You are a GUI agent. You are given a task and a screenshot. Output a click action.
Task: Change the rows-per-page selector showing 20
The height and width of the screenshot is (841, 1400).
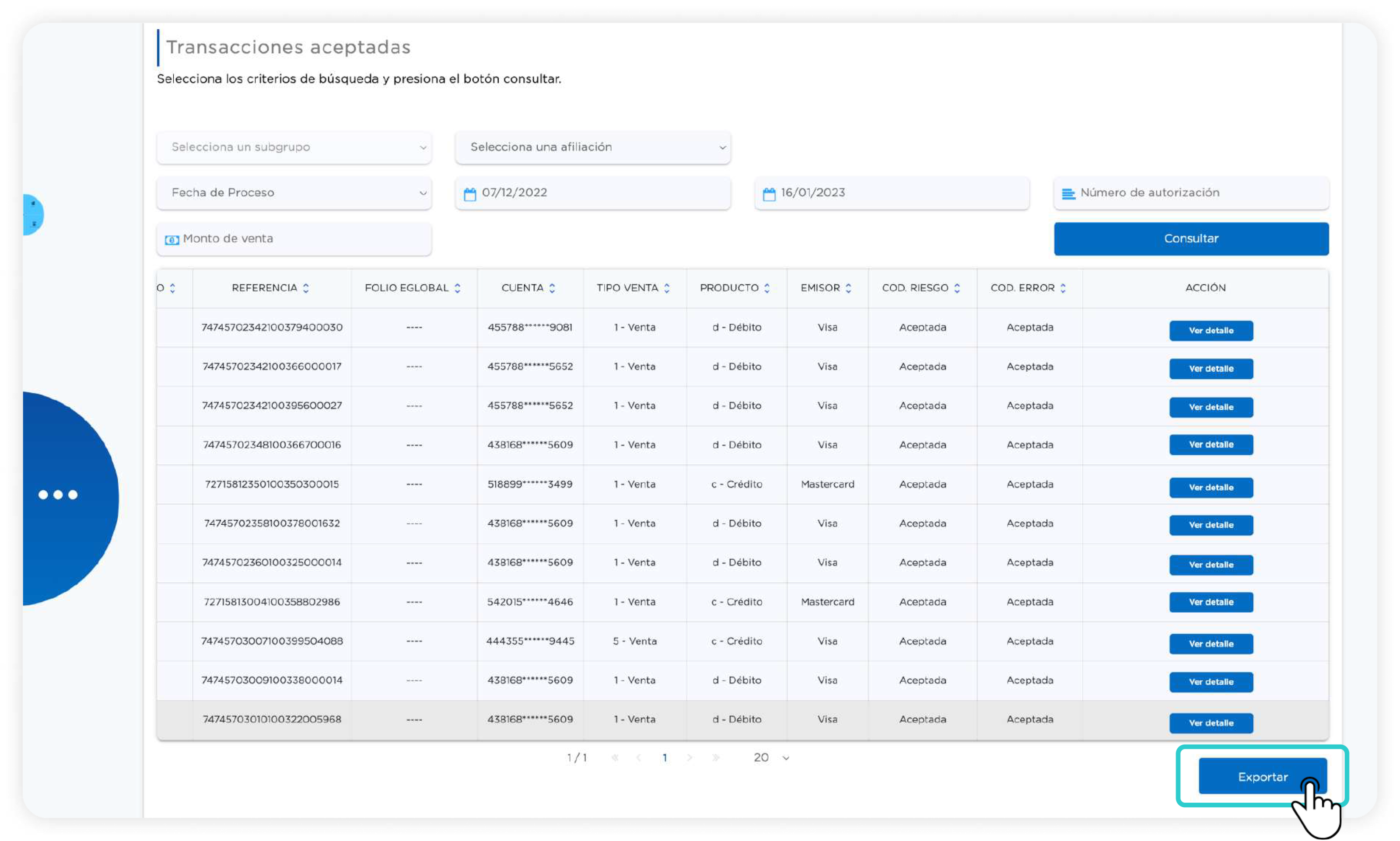pyautogui.click(x=771, y=758)
